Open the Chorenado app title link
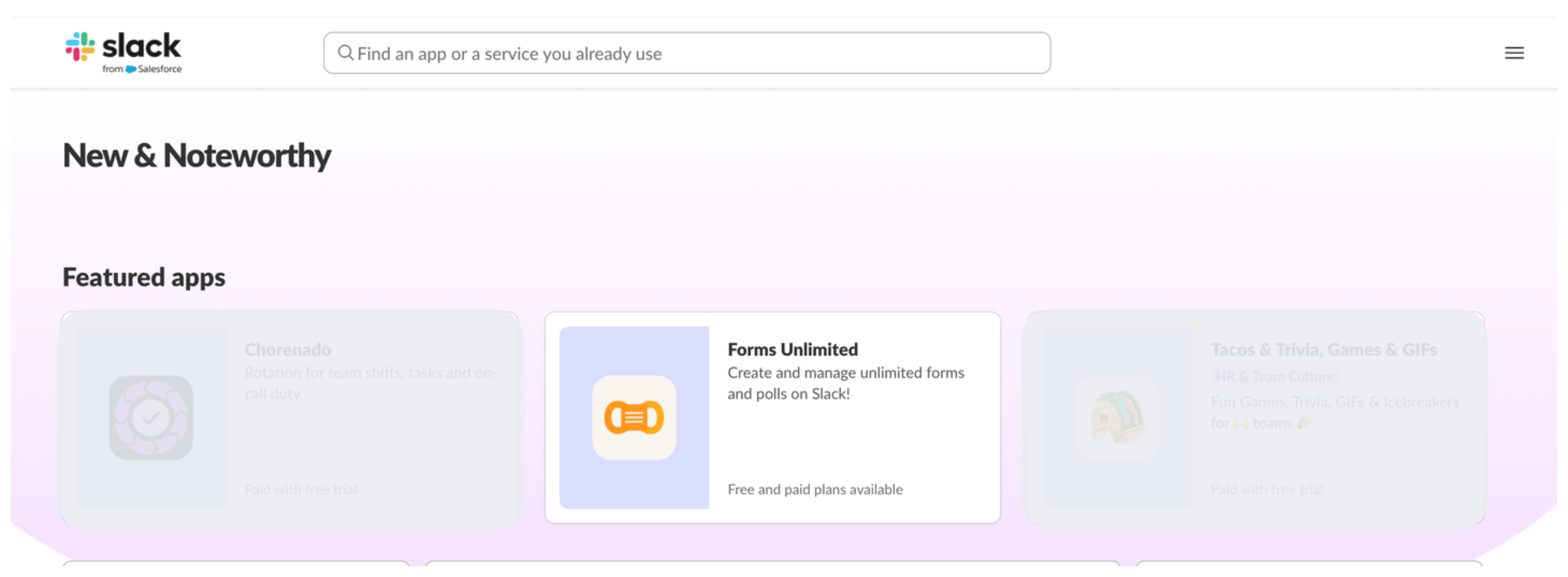This screenshot has width=1568, height=577. (x=287, y=350)
